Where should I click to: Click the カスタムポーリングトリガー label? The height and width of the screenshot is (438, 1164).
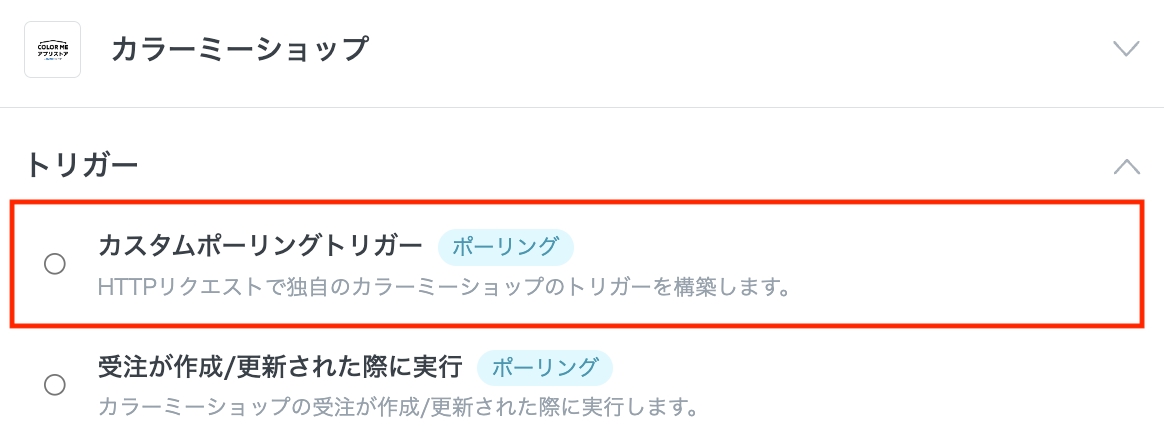(260, 246)
